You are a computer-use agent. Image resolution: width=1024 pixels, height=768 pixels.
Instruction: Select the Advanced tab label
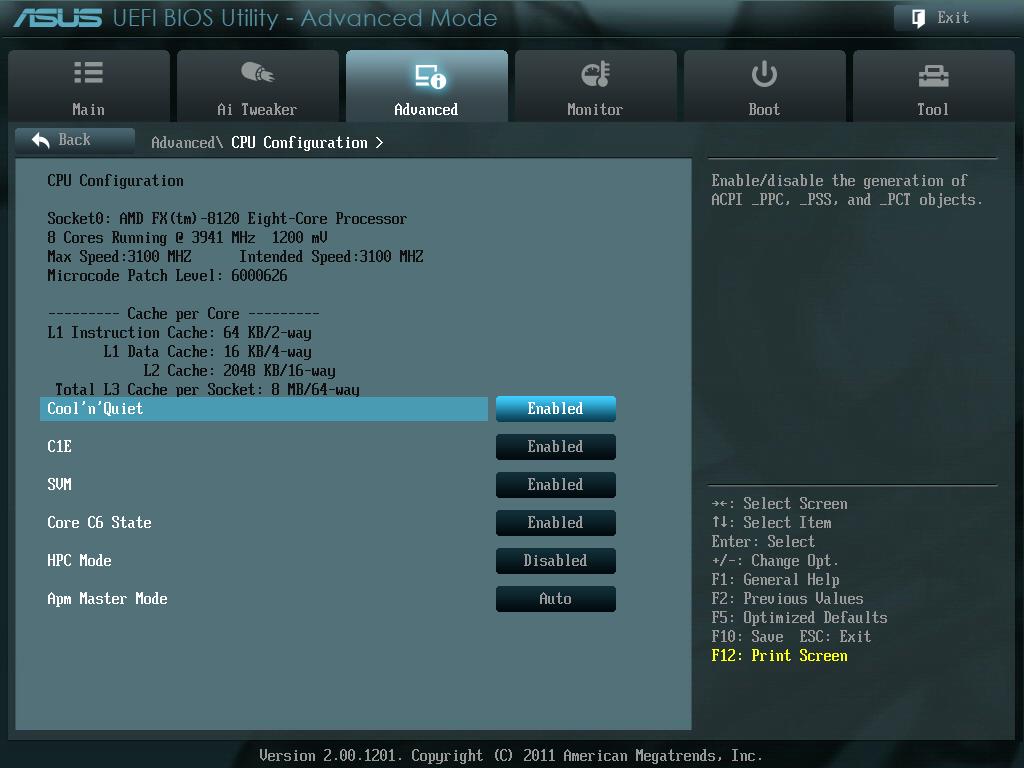[426, 110]
